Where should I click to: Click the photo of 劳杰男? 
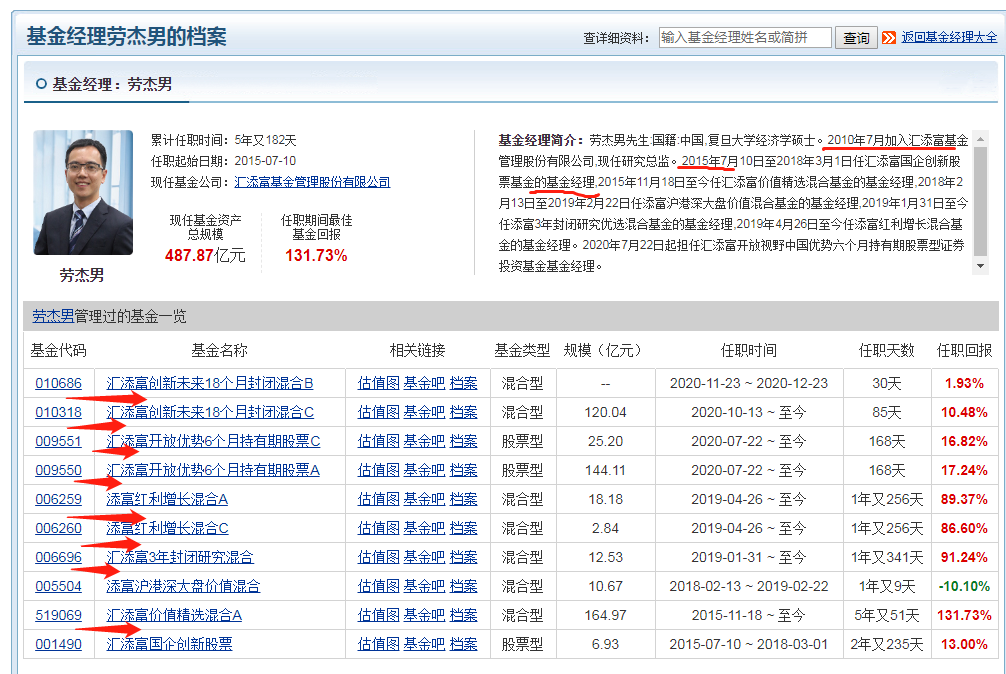click(83, 190)
